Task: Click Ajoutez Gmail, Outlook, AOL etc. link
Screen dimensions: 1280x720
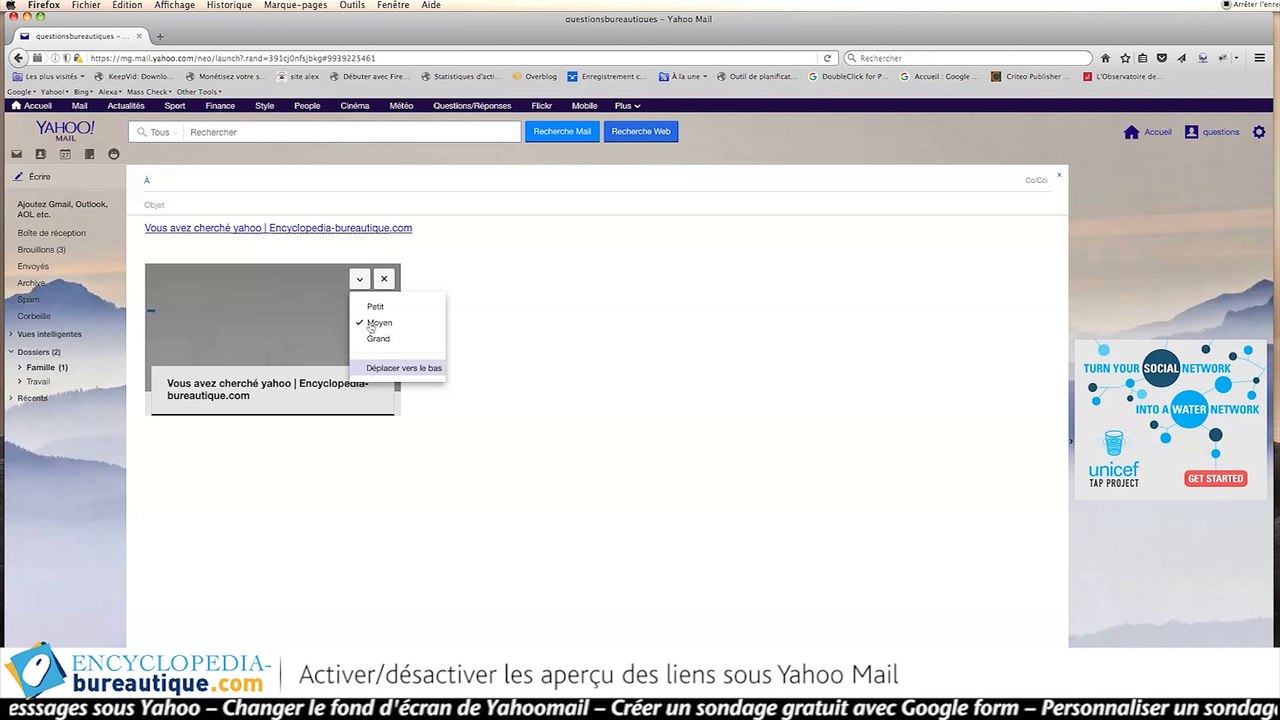Action: coord(62,209)
